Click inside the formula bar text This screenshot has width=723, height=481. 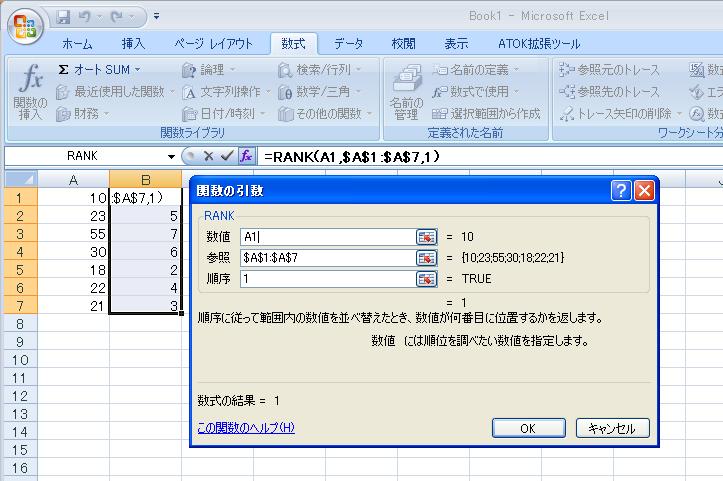[x=352, y=157]
